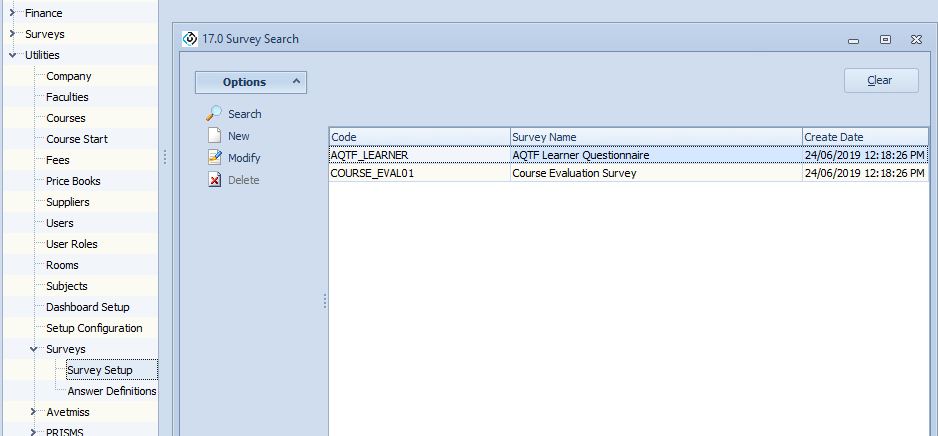This screenshot has width=938, height=436.
Task: Select User Roles in the Utilities tree
Action: pos(71,244)
